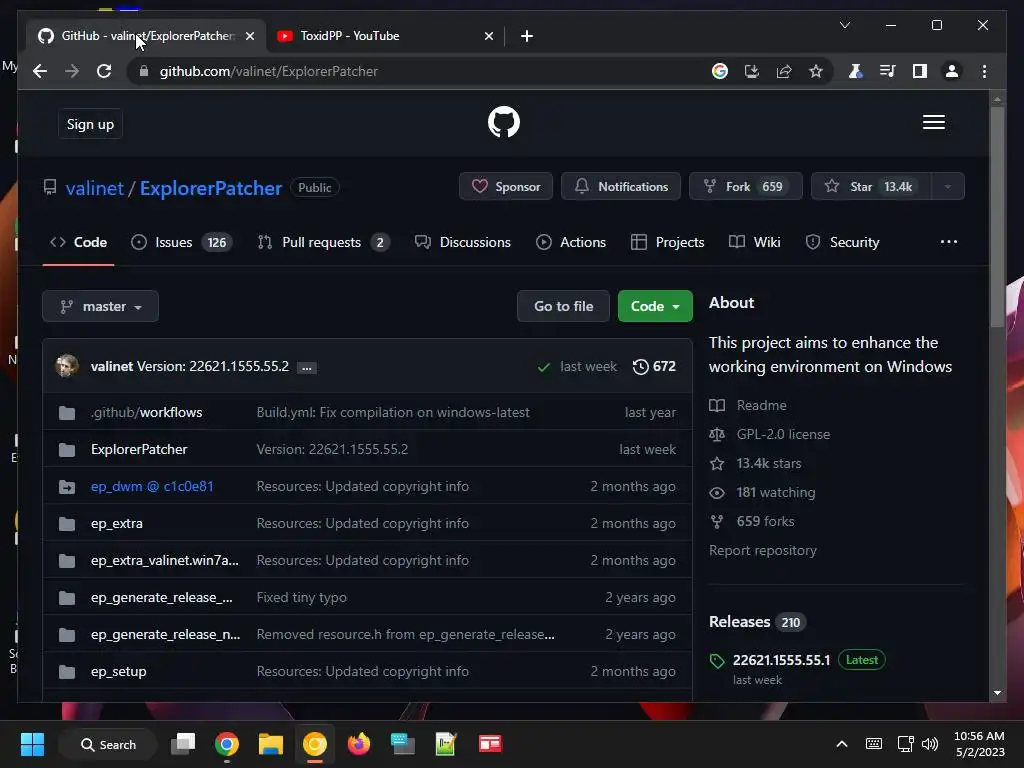The width and height of the screenshot is (1024, 768).
Task: Click the page vertical scrollbar thumb
Action: (x=997, y=216)
